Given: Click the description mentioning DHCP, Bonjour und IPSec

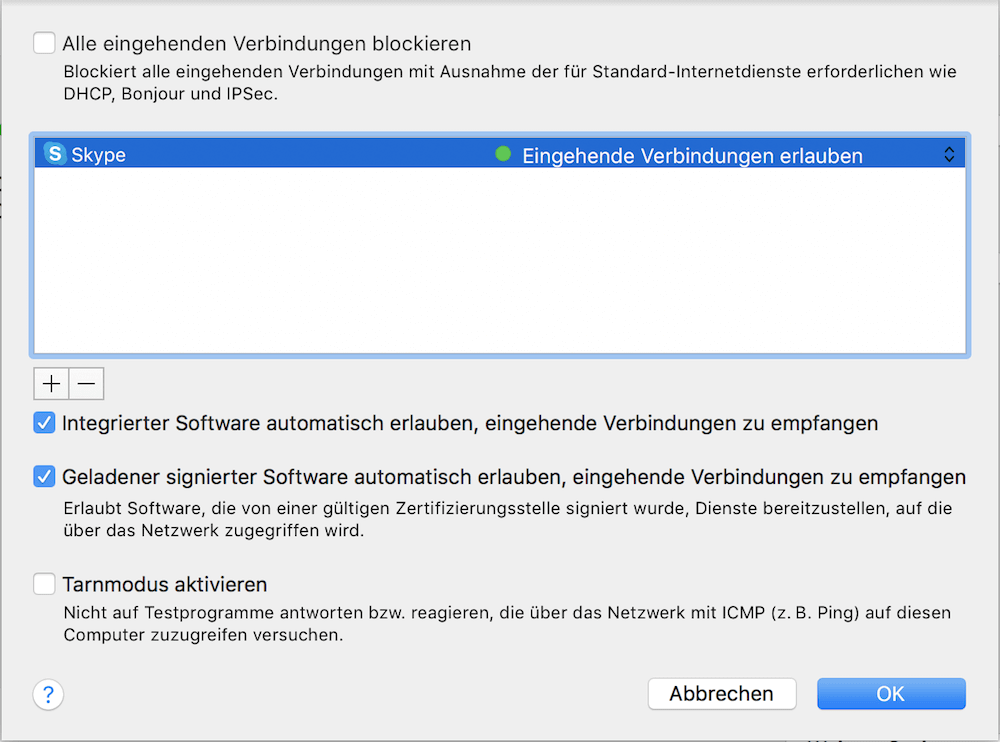Looking at the screenshot, I should coord(510,83).
